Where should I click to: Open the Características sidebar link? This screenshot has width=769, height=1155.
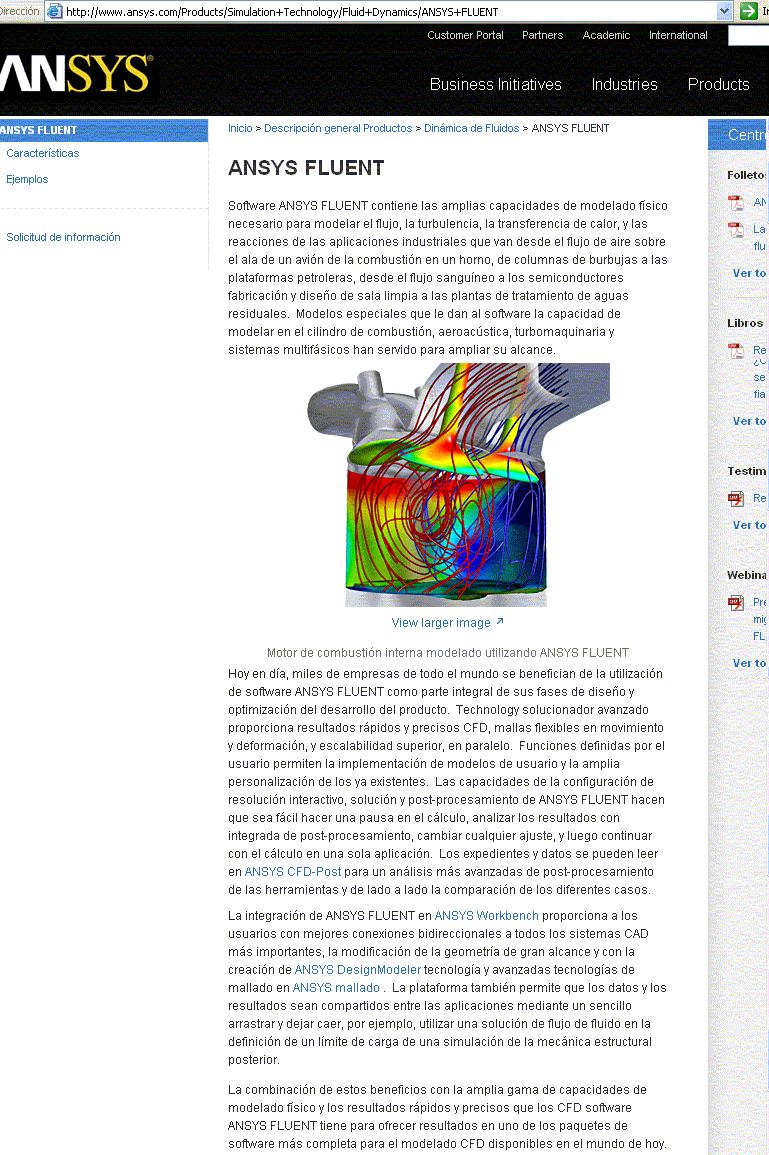(x=43, y=153)
